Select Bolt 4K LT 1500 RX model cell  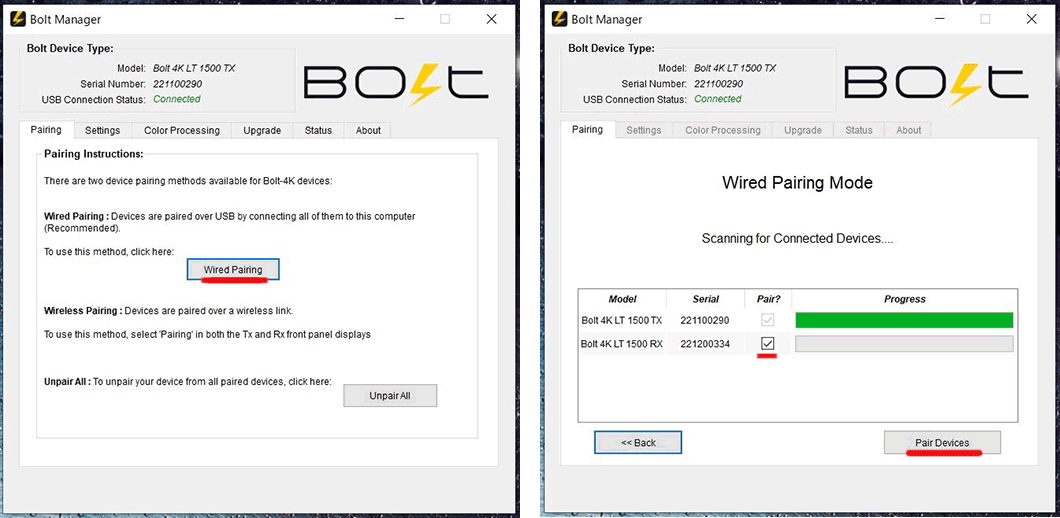pyautogui.click(x=622, y=344)
